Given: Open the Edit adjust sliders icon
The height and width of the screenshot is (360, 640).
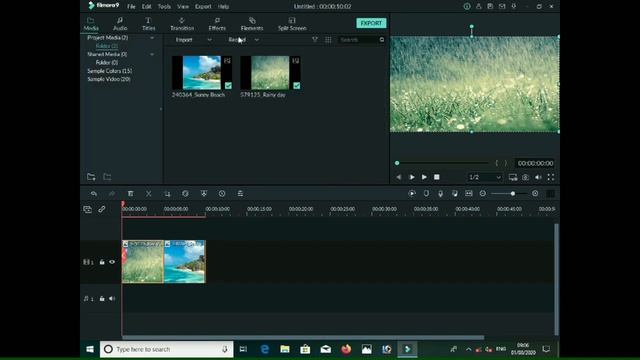Looking at the screenshot, I should point(240,193).
